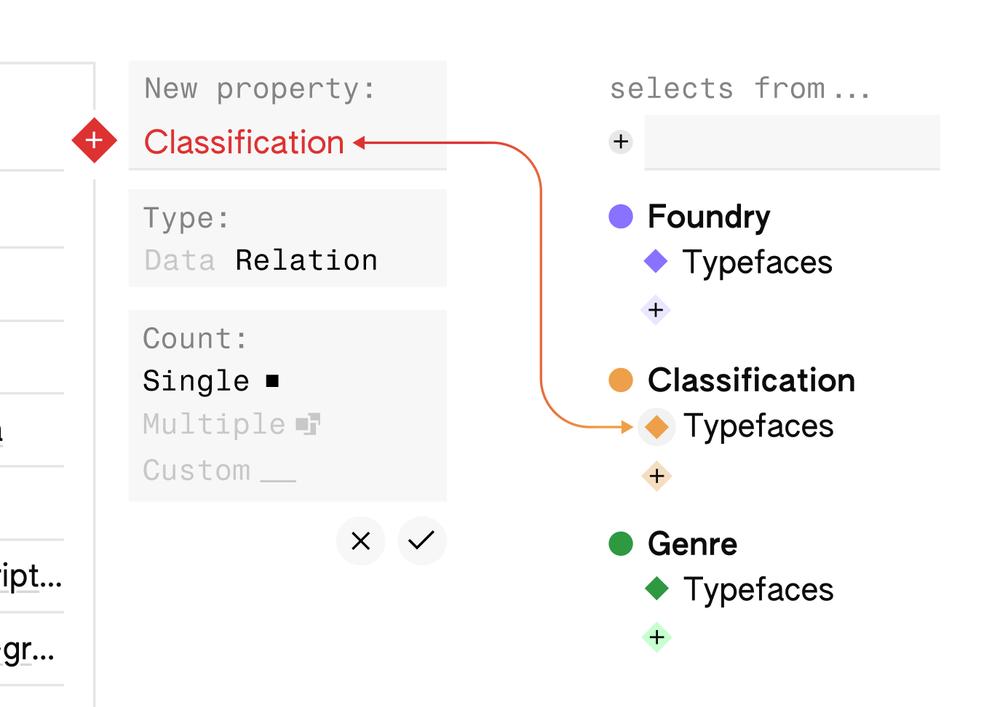Select Multiple count option
Viewport: 1000px width, 707px height.
214,425
